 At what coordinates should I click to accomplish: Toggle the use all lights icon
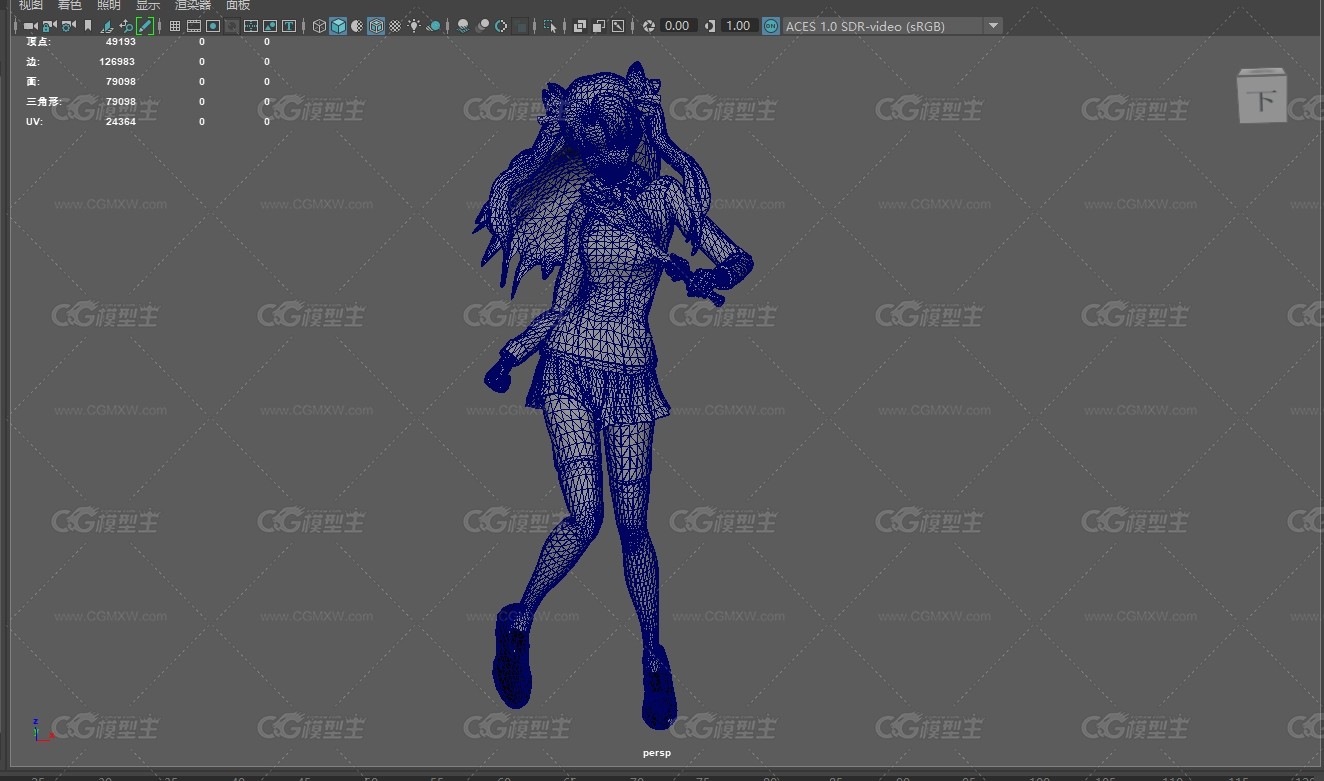pos(414,26)
